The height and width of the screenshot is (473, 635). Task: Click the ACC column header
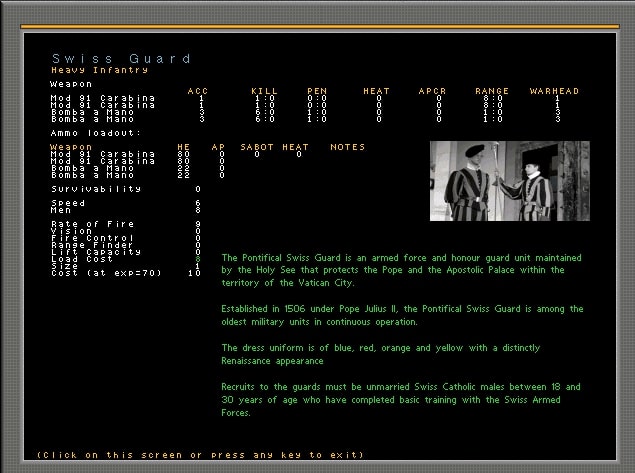point(198,91)
